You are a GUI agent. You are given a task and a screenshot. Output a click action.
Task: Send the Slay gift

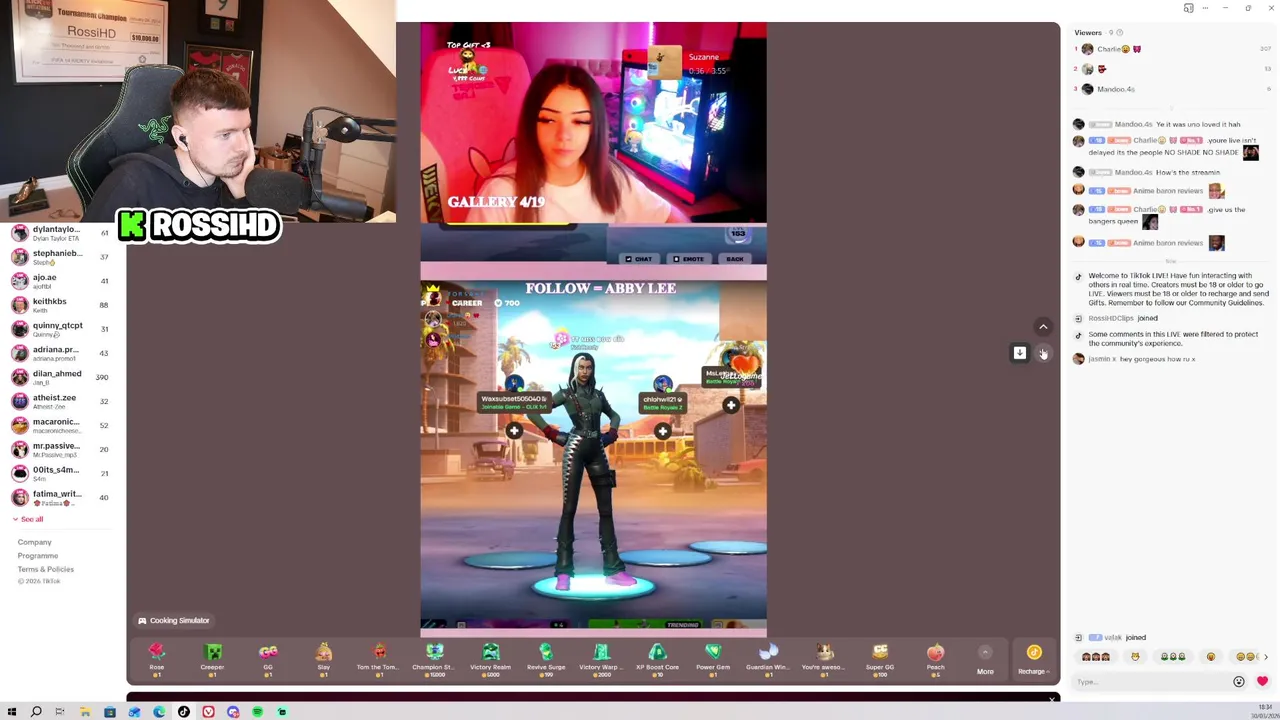pyautogui.click(x=323, y=660)
